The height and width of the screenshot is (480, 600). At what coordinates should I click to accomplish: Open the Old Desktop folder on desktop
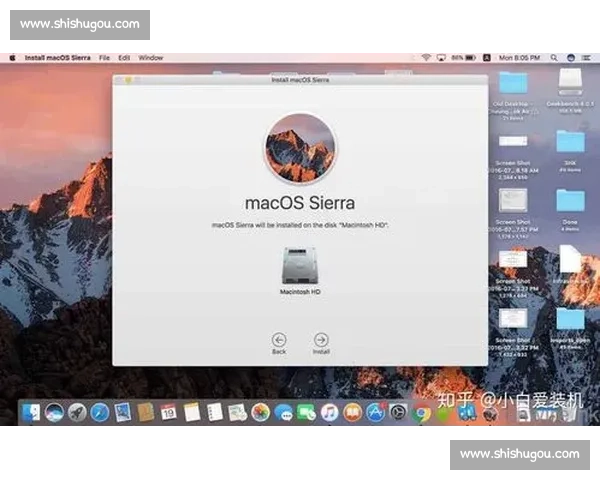[x=512, y=85]
